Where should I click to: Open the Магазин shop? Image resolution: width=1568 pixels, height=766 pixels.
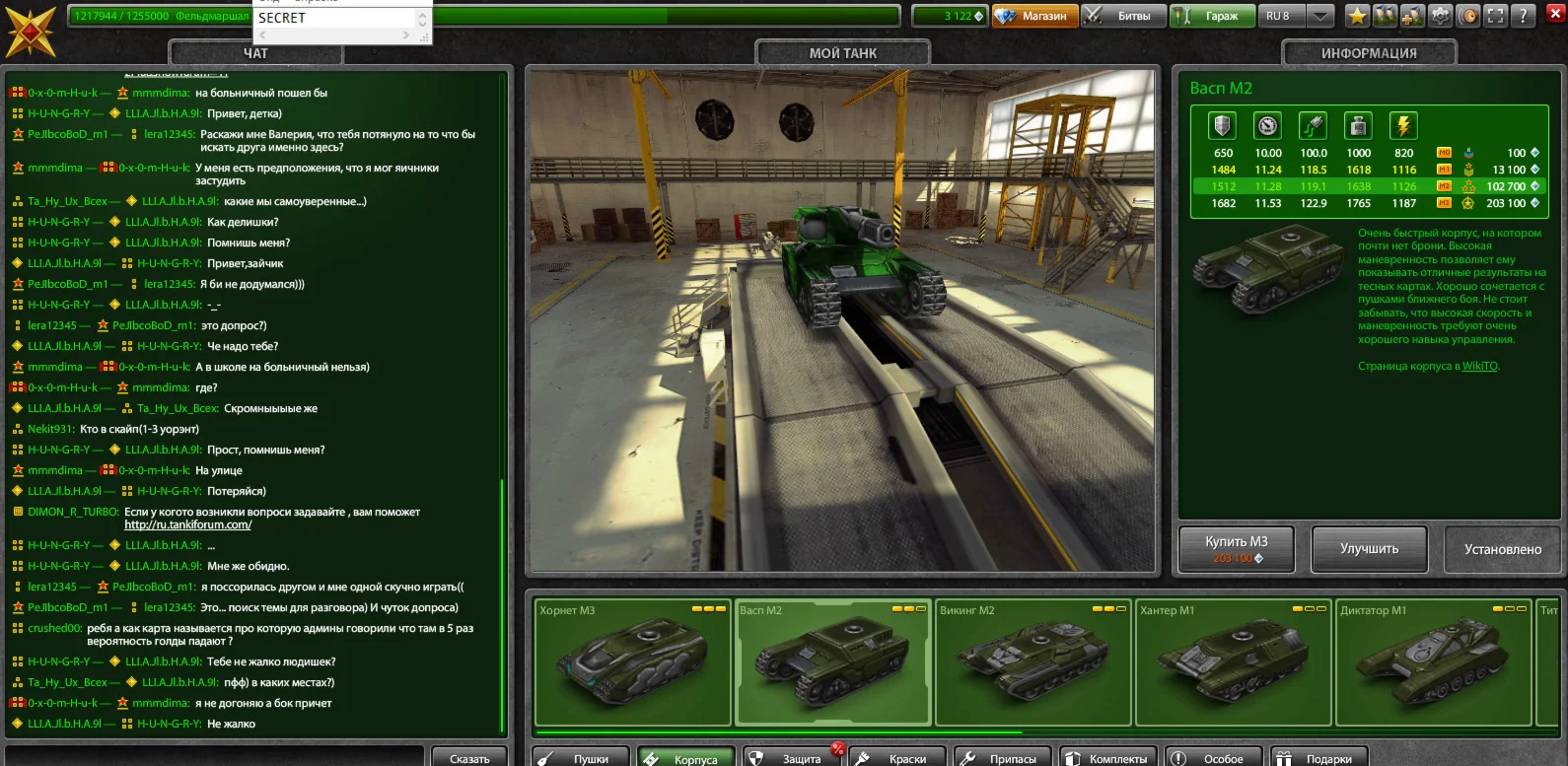pyautogui.click(x=1034, y=16)
